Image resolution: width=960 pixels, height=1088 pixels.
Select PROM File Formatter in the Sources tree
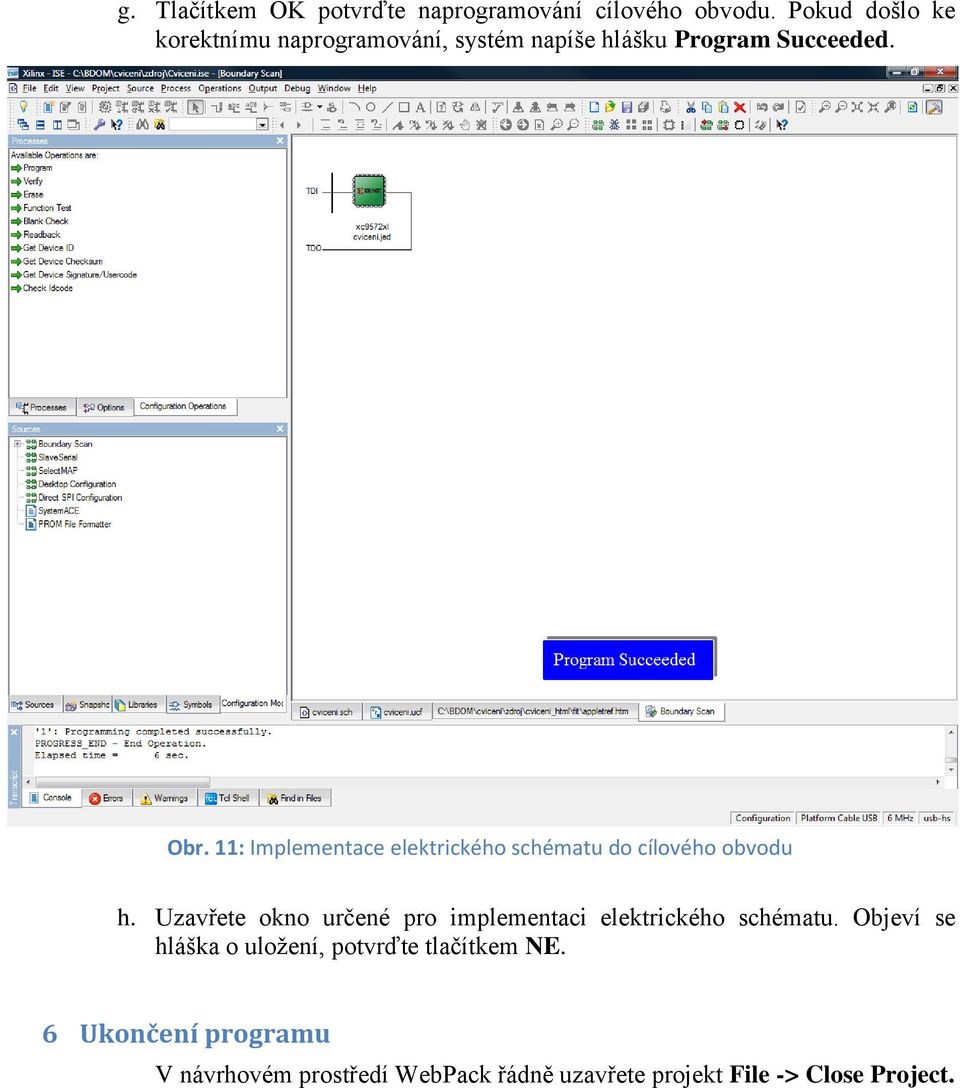point(68,524)
